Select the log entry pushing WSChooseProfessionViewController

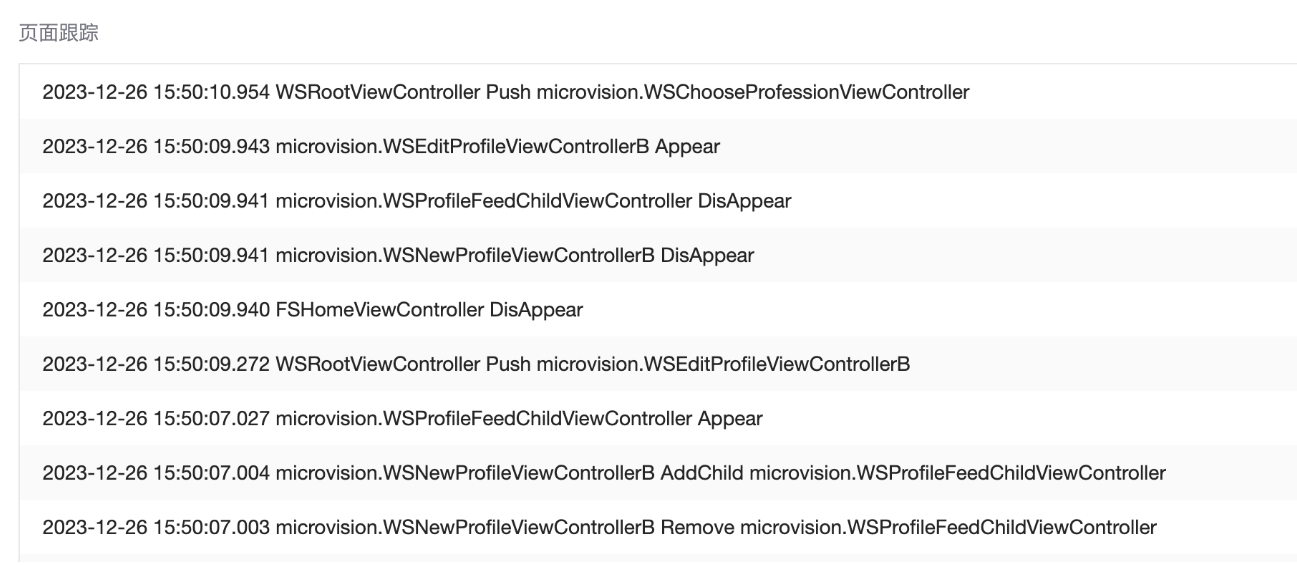point(505,93)
